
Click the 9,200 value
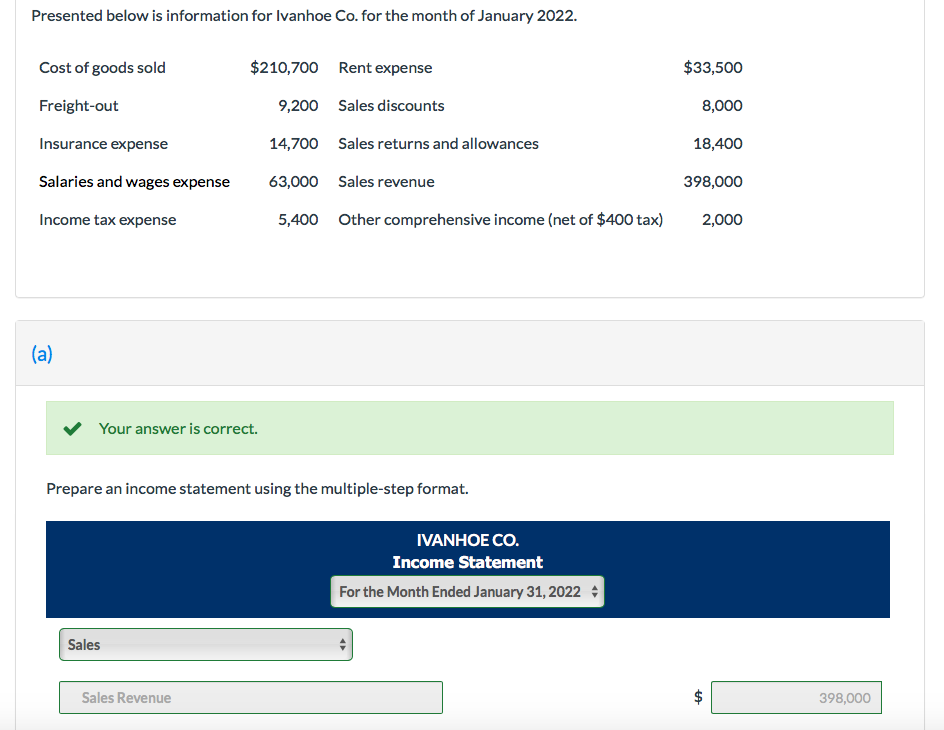(298, 106)
